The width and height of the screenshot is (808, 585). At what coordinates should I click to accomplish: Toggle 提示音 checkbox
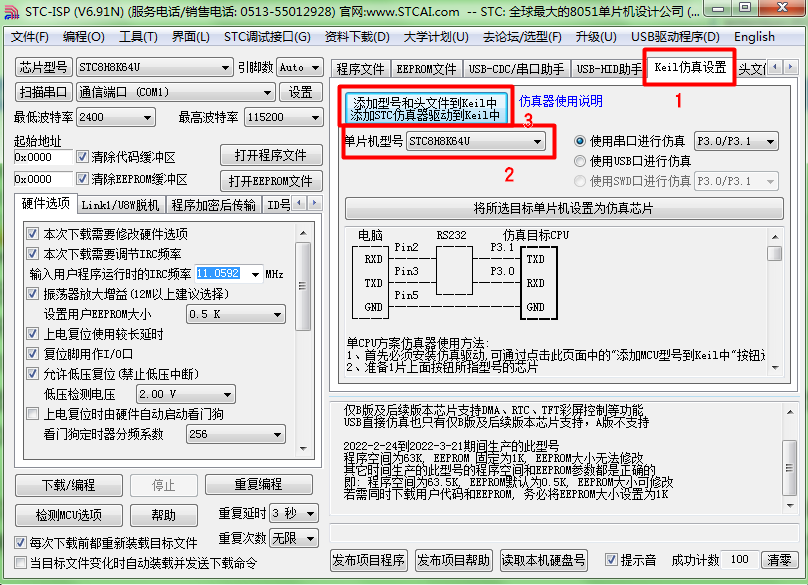(x=611, y=560)
